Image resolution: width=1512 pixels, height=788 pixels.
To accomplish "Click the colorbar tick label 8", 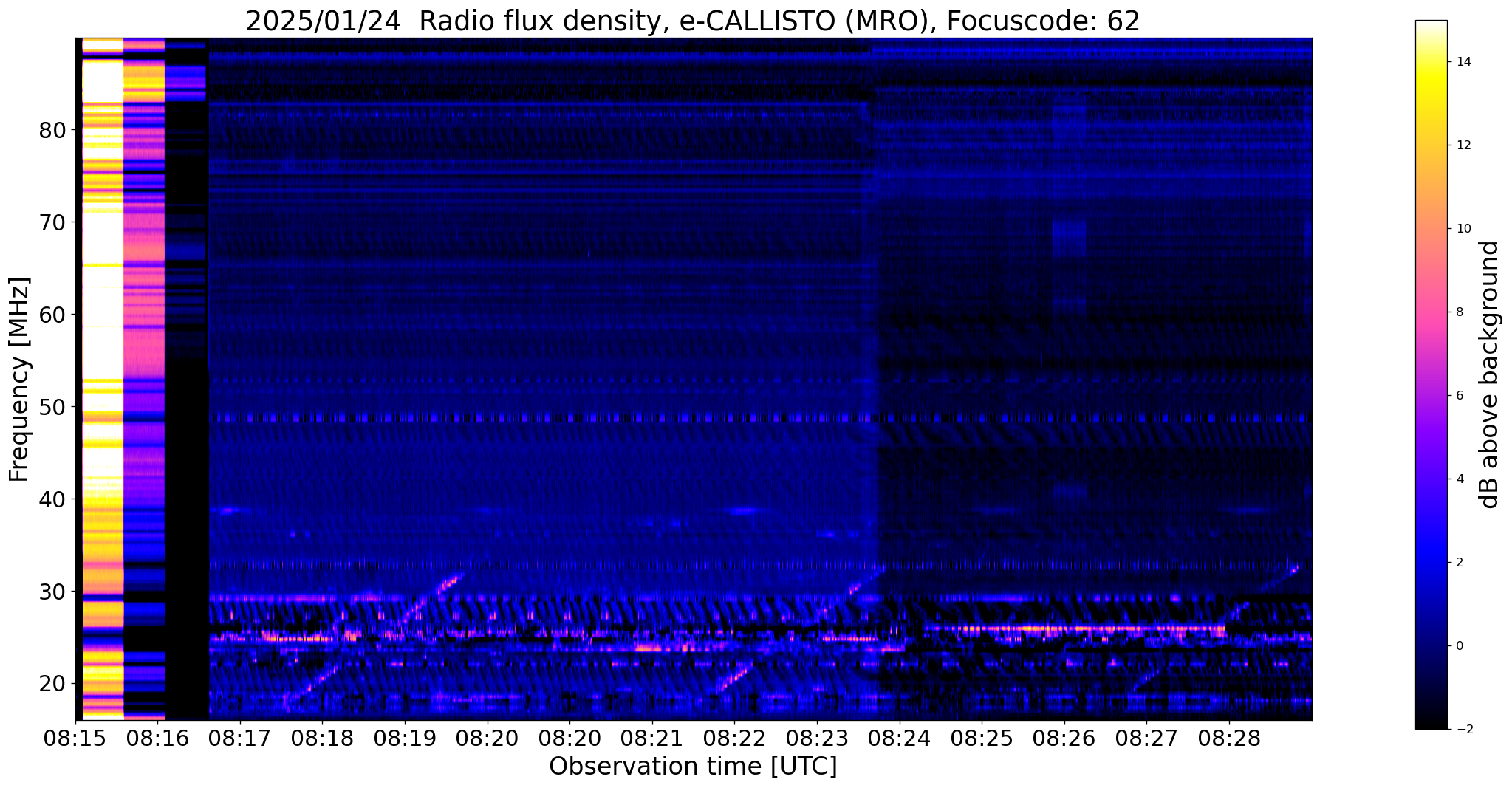I will coord(1459,312).
